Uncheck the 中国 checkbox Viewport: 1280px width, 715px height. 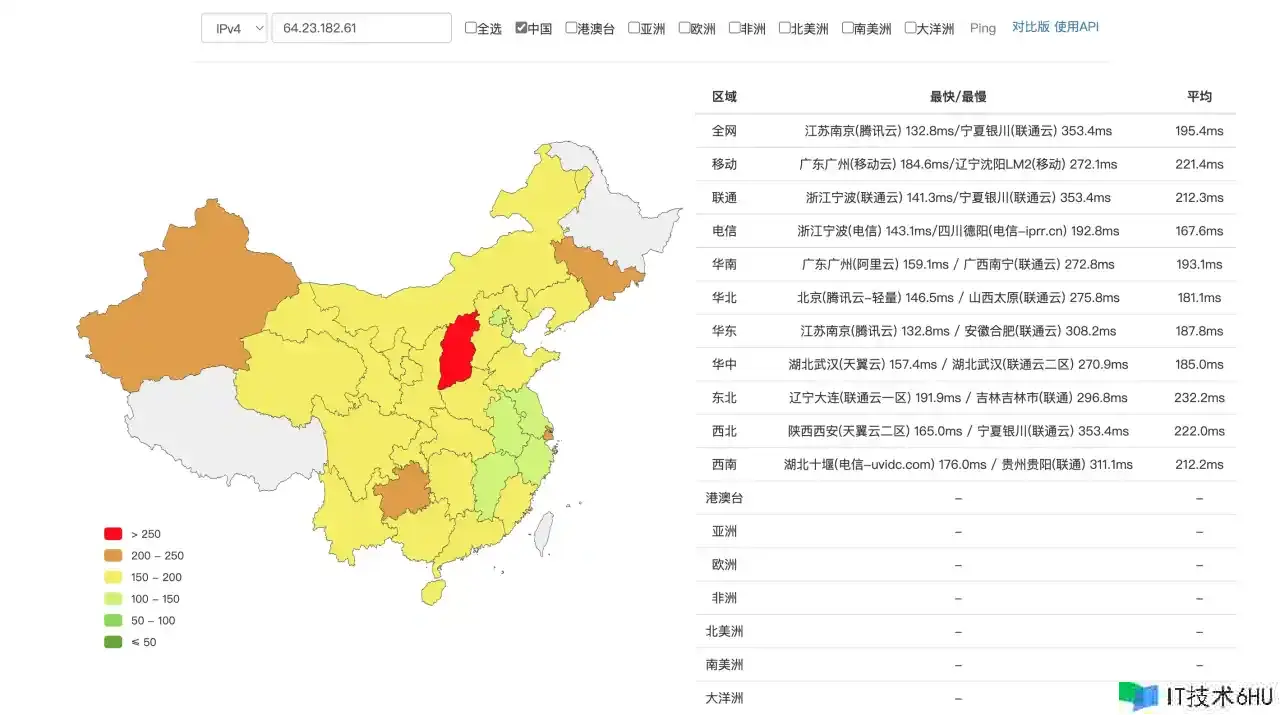pyautogui.click(x=521, y=28)
